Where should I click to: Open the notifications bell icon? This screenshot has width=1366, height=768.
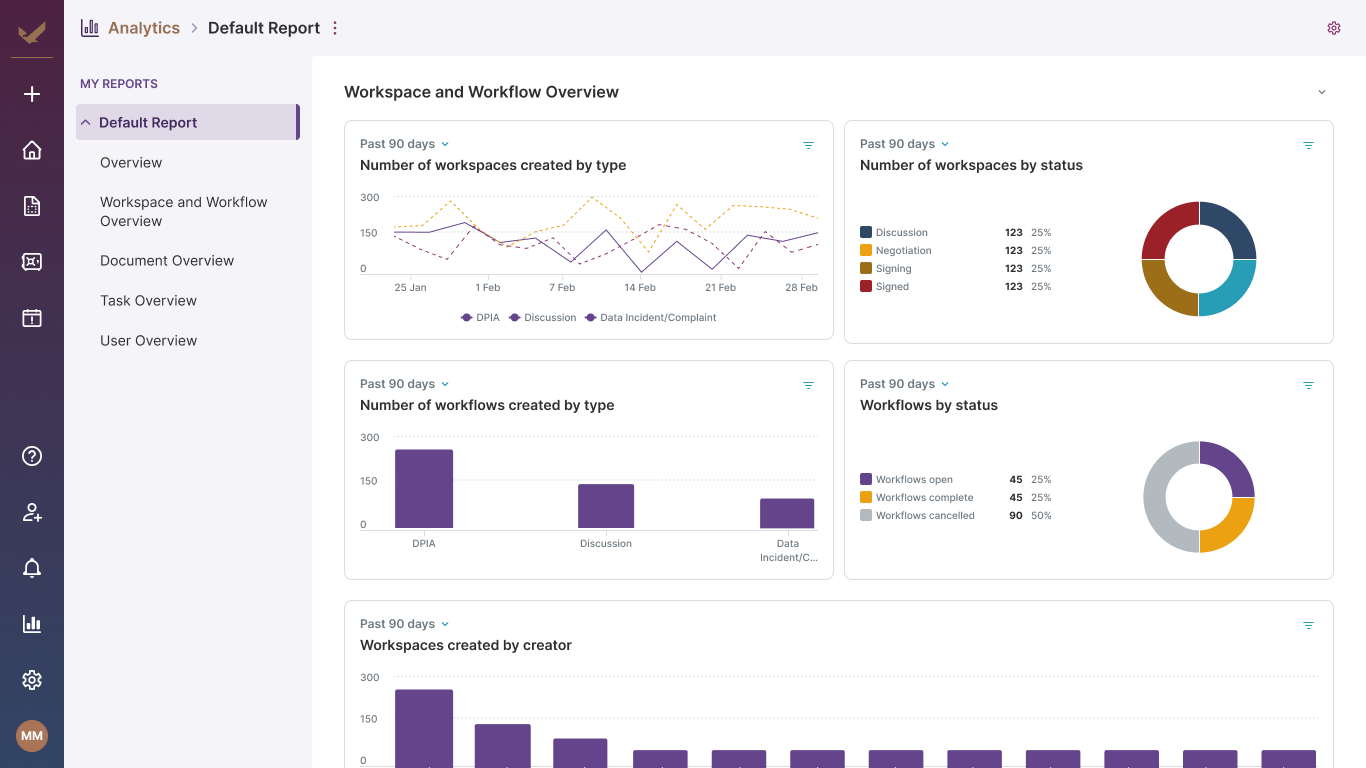pyautogui.click(x=32, y=568)
